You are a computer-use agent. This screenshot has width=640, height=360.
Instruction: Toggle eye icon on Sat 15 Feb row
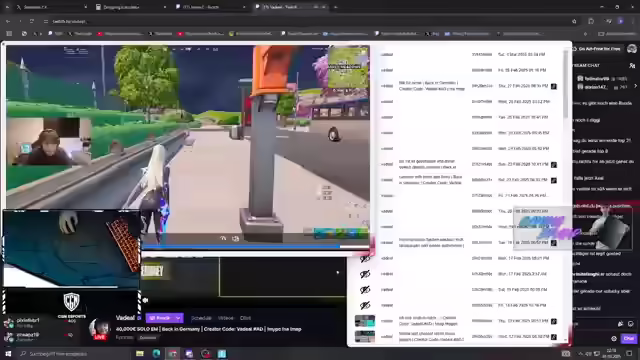pos(365,290)
